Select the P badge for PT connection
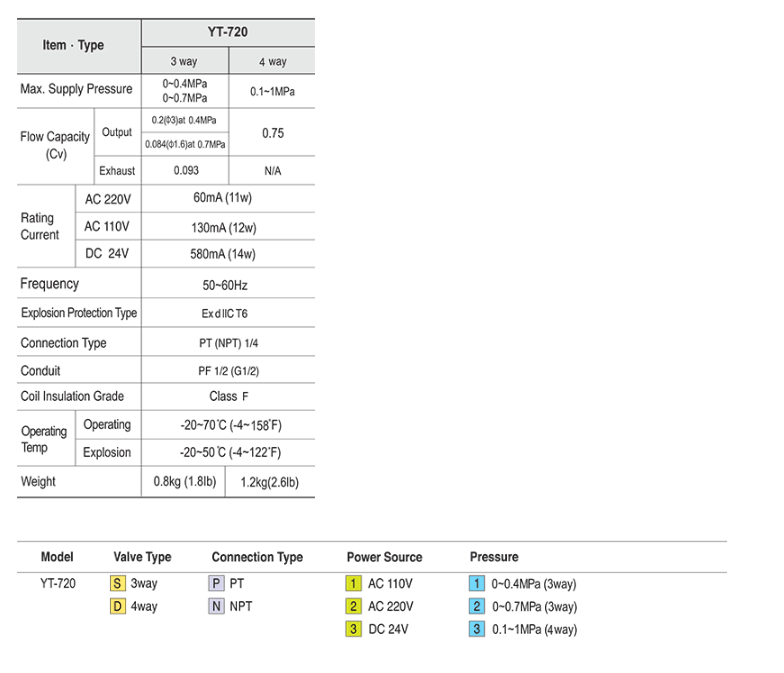Viewport: 784px width, 673px height. tap(216, 584)
